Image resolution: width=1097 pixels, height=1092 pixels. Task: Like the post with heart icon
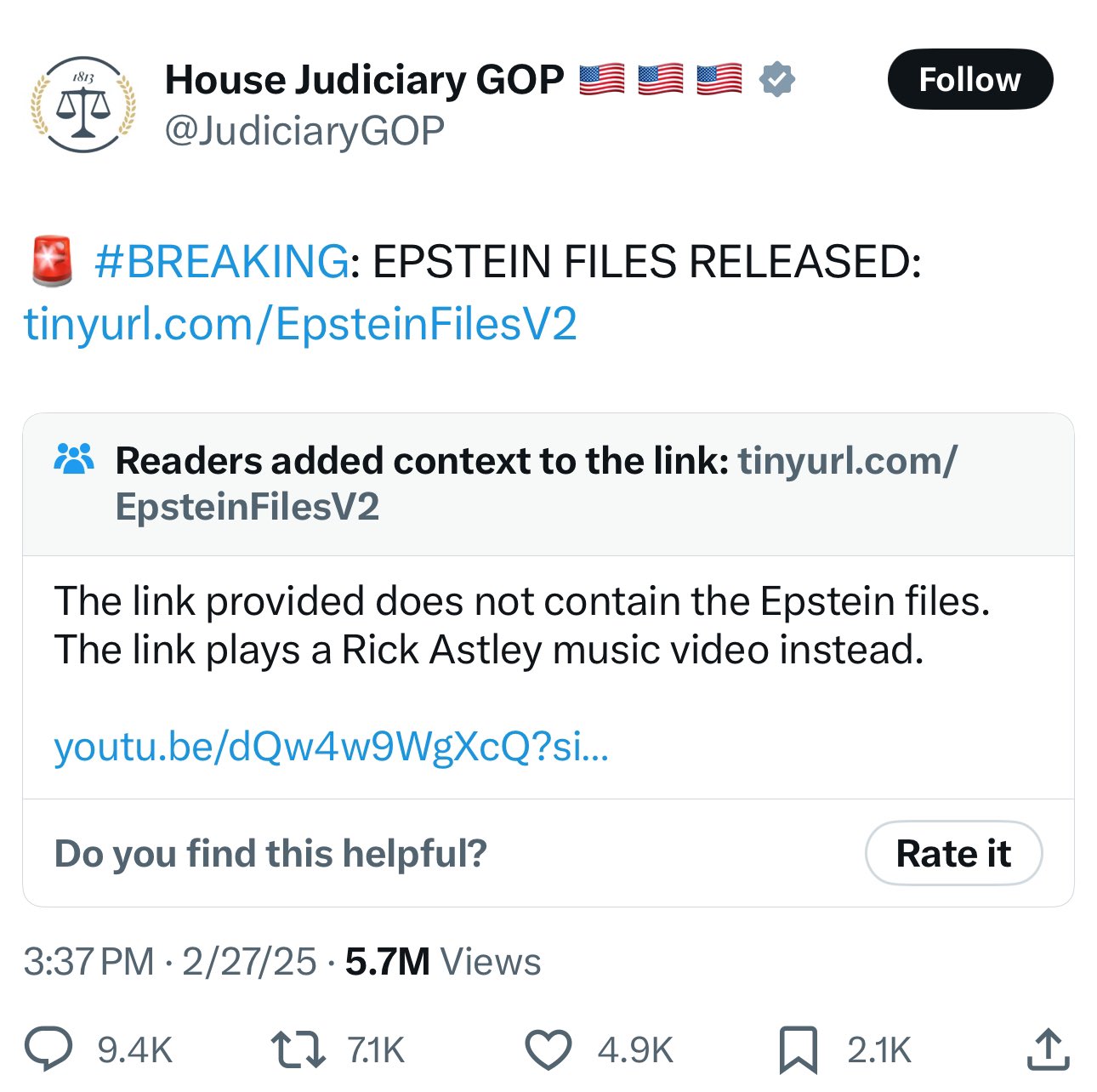coord(547,1049)
